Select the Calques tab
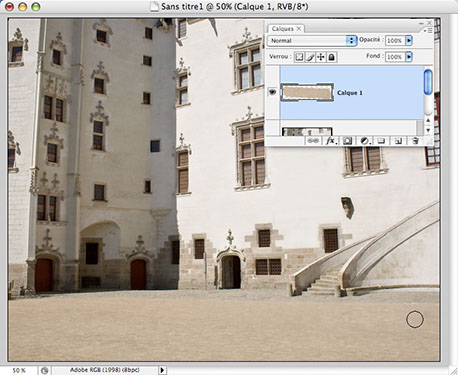Screen dimensions: 458x375 click(283, 29)
